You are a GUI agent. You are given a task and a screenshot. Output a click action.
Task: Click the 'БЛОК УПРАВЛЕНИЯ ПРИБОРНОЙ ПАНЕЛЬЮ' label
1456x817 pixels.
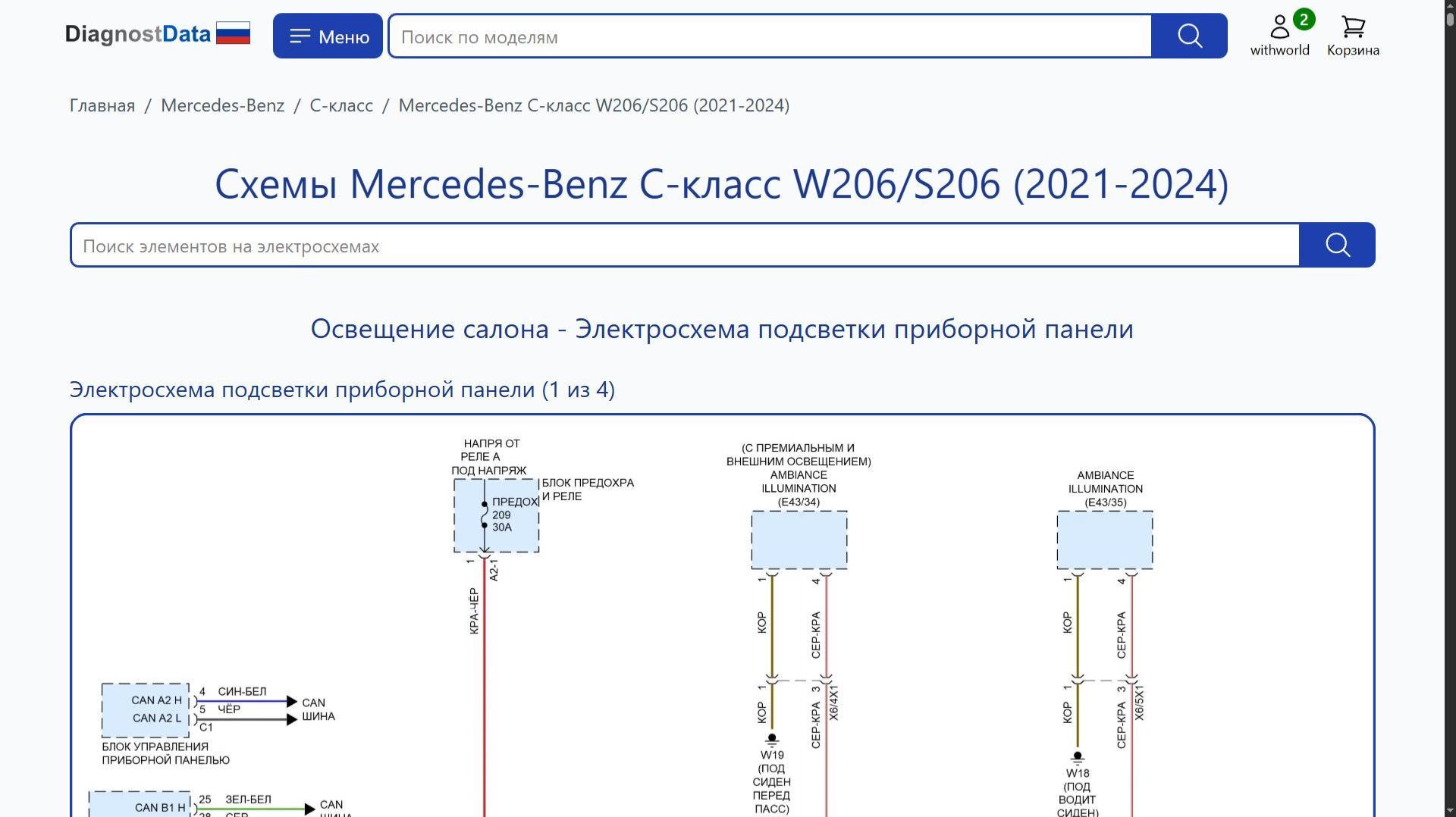[165, 753]
